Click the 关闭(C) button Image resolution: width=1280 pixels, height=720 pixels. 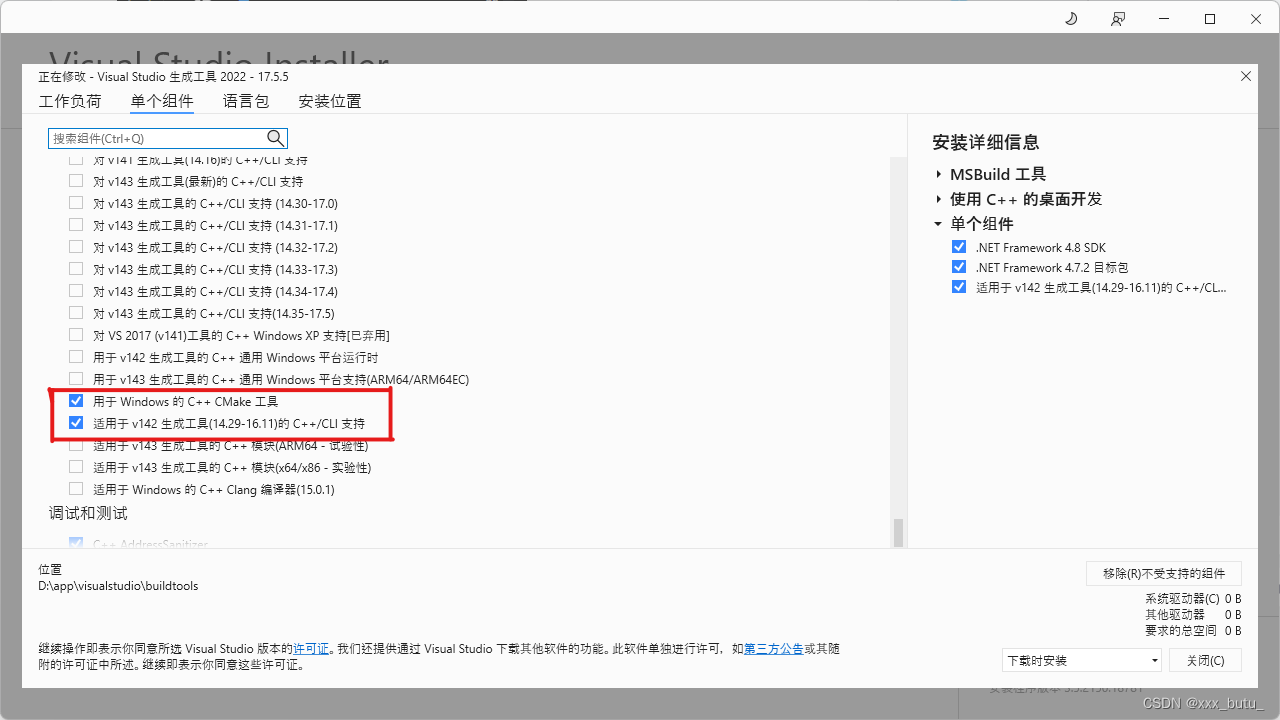1205,660
